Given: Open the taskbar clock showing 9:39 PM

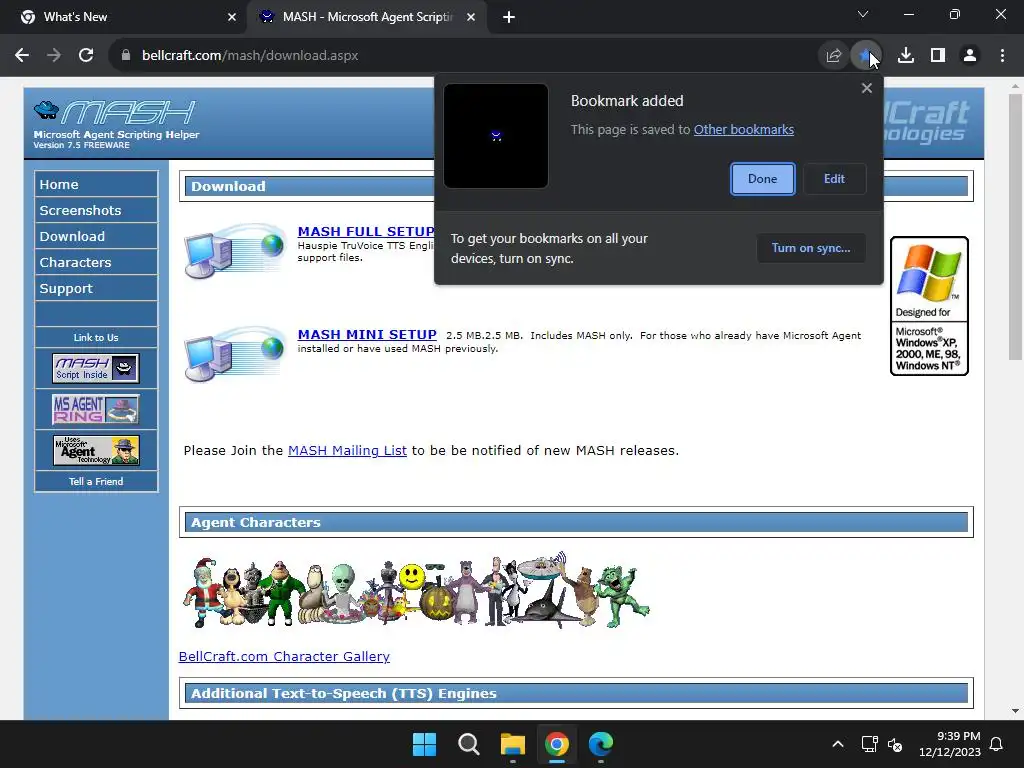Looking at the screenshot, I should [x=950, y=744].
